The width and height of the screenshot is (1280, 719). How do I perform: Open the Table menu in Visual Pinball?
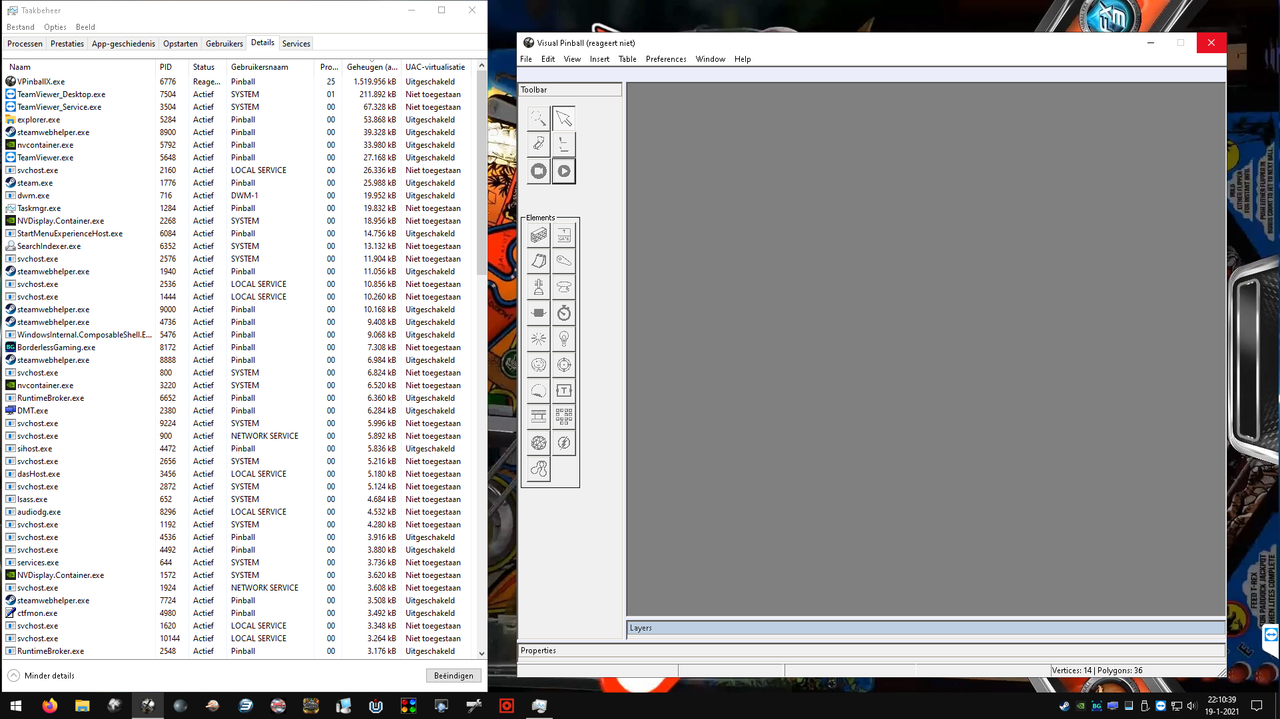(x=627, y=59)
